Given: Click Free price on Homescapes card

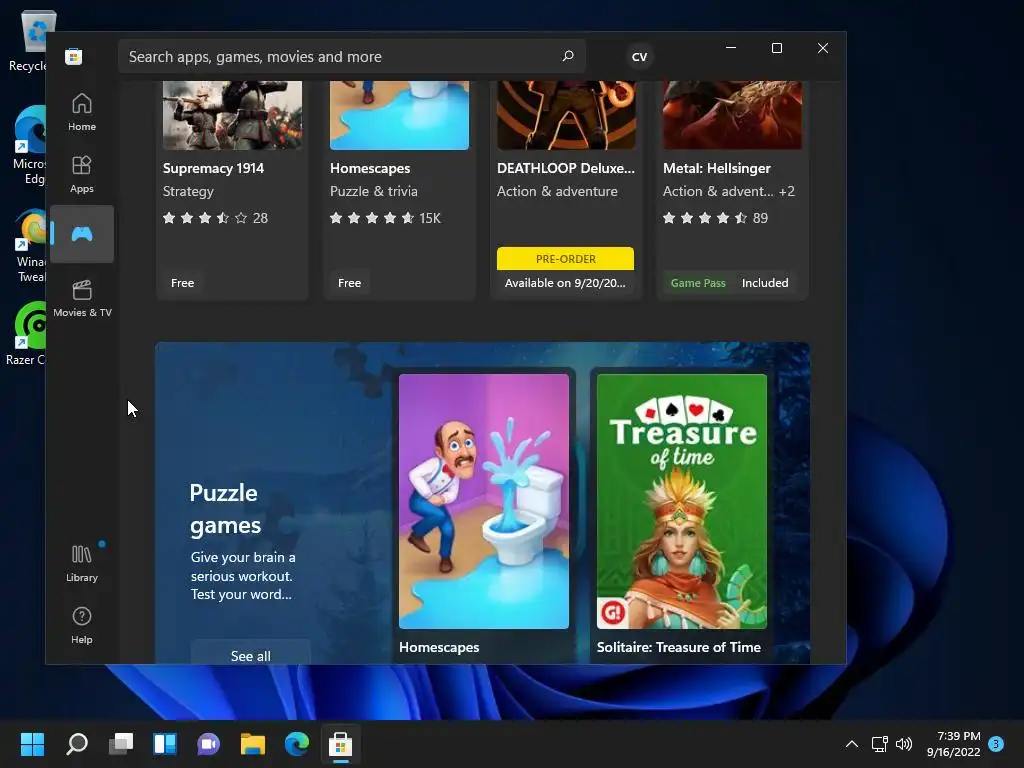Looking at the screenshot, I should [349, 283].
